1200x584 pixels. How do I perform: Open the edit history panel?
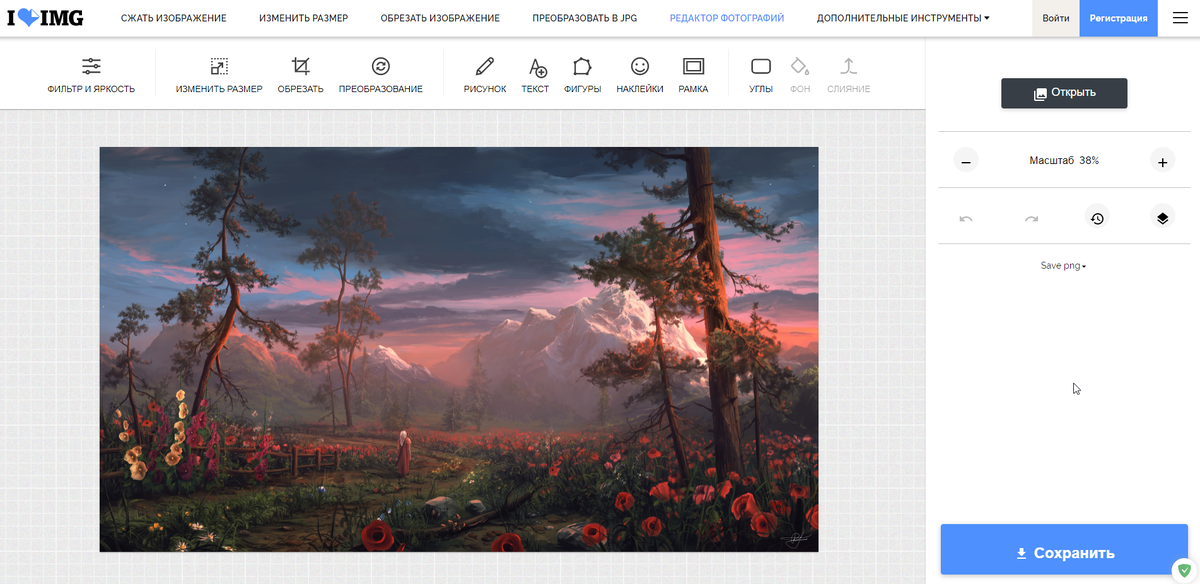pyautogui.click(x=1097, y=217)
